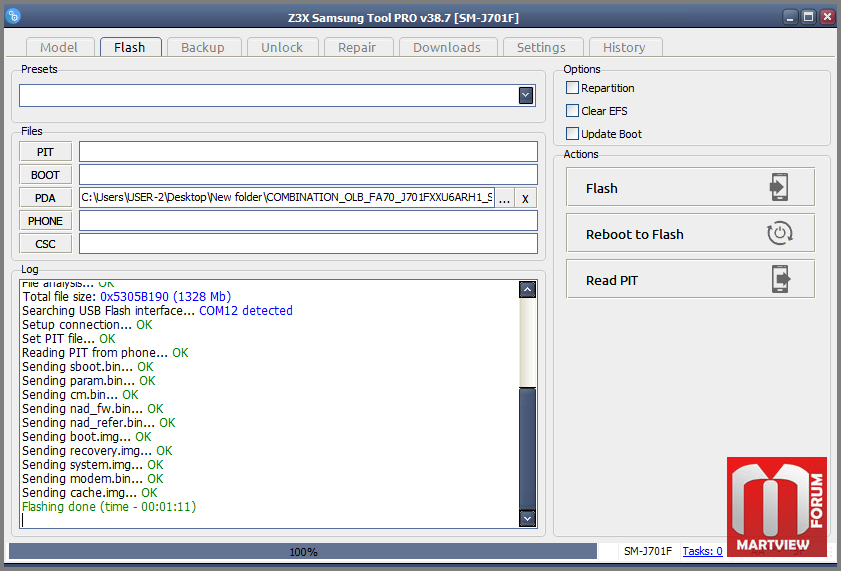Screen dimensions: 841x571
Task: Click the BOOT file path field
Action: click(308, 175)
